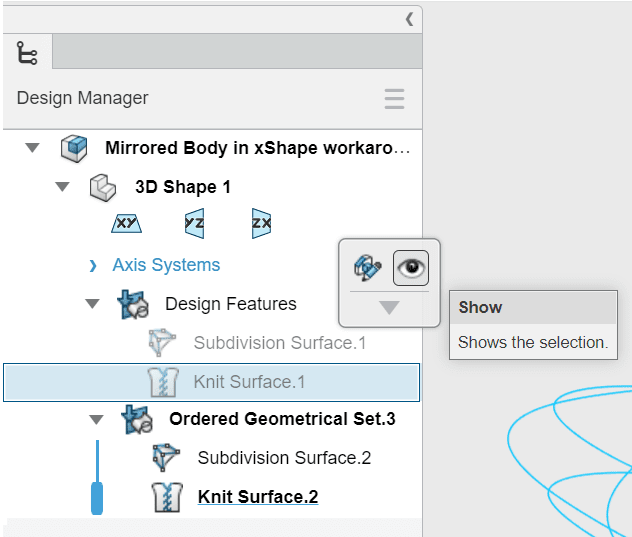Select Subdivision Surface.1 in tree

pyautogui.click(x=279, y=343)
